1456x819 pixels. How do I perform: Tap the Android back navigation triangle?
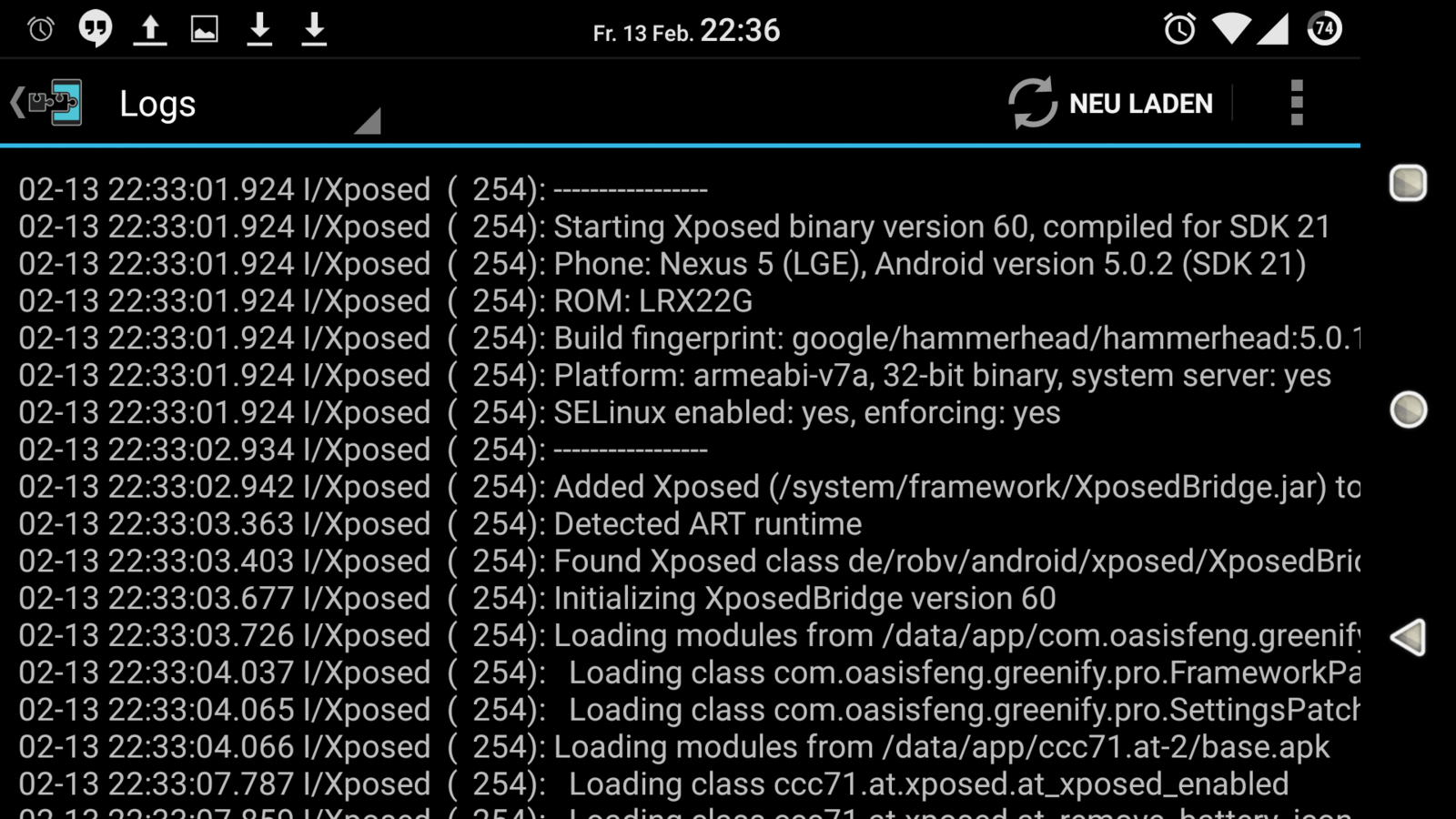1408,637
